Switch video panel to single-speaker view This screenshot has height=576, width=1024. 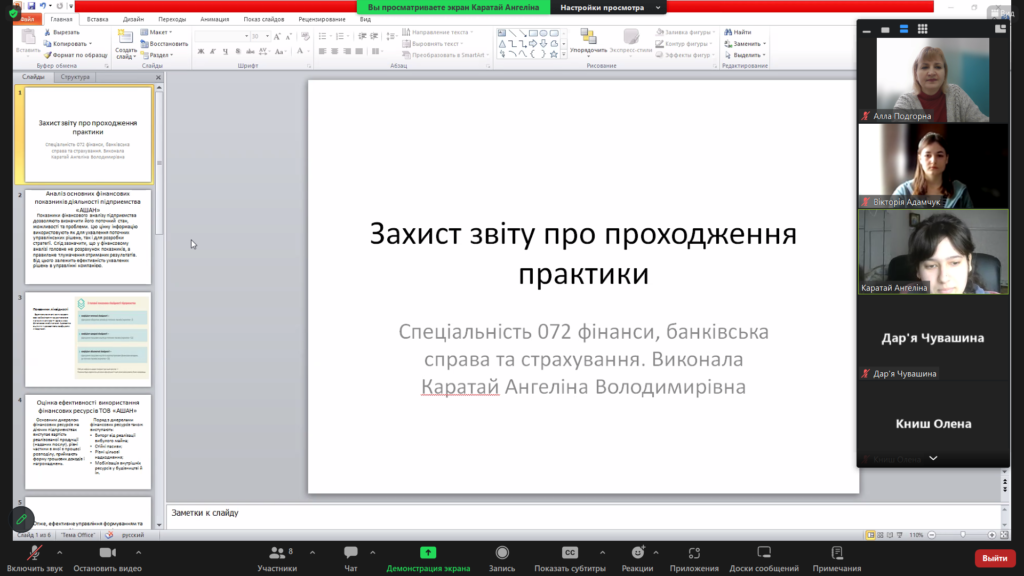pyautogui.click(x=885, y=29)
